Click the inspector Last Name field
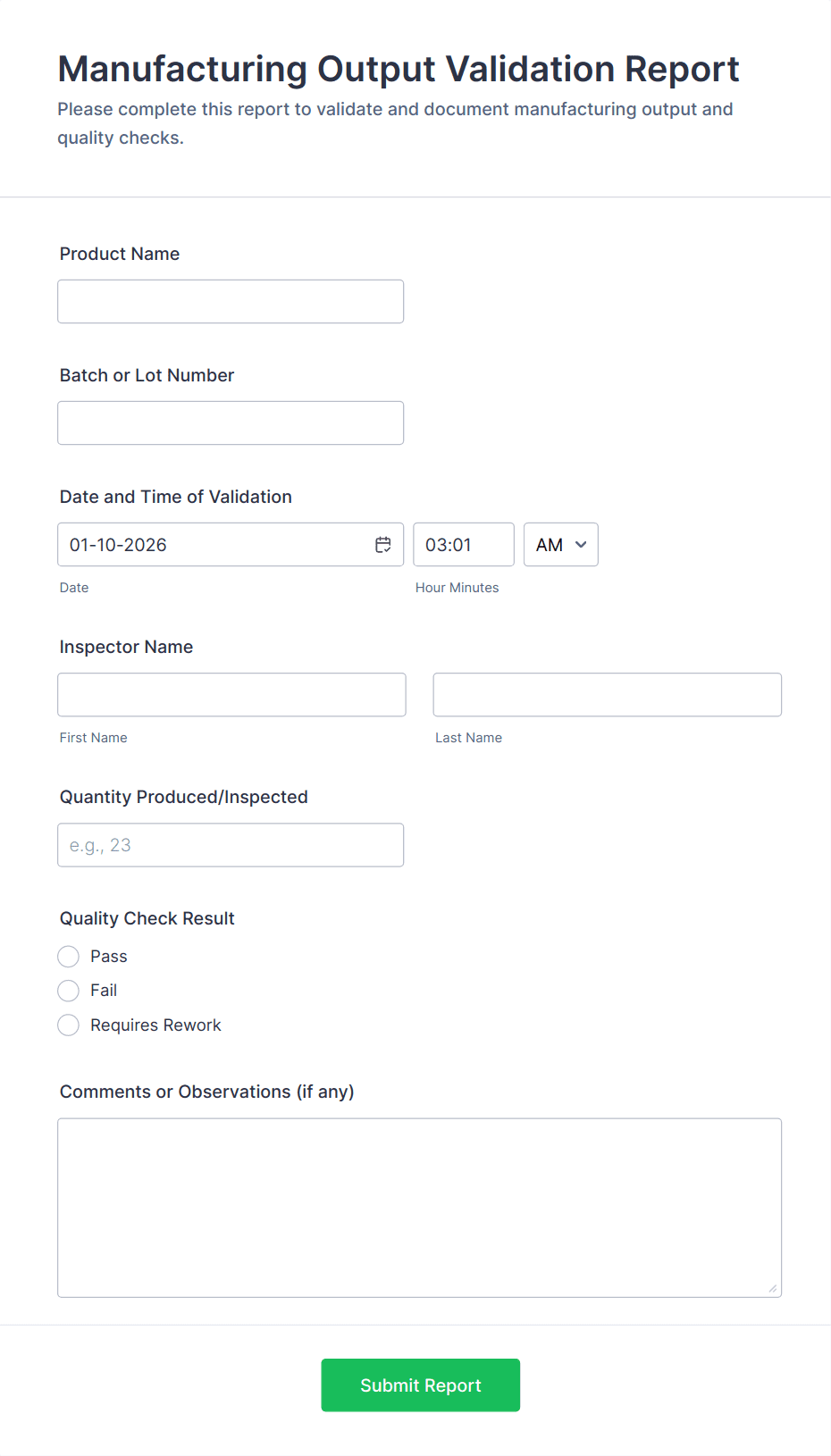Image resolution: width=831 pixels, height=1456 pixels. tap(607, 694)
